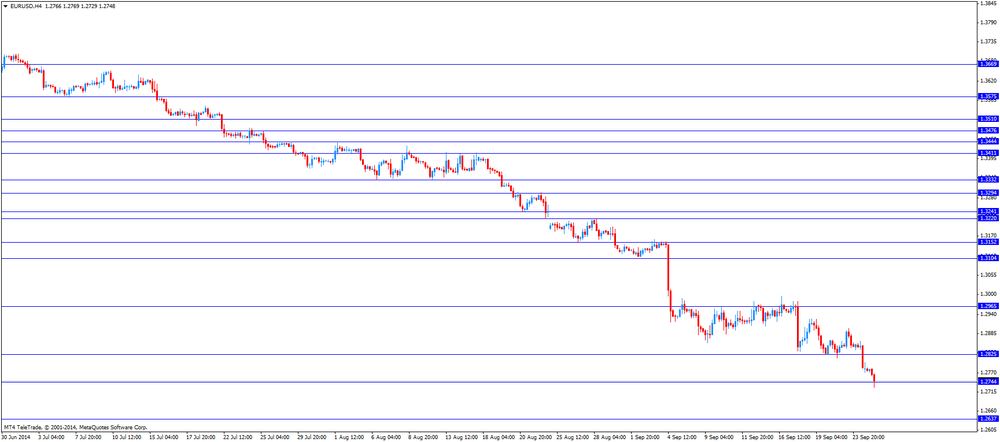Click the 1.2940 price scale value
This screenshot has width=1000, height=442.
tap(988, 314)
